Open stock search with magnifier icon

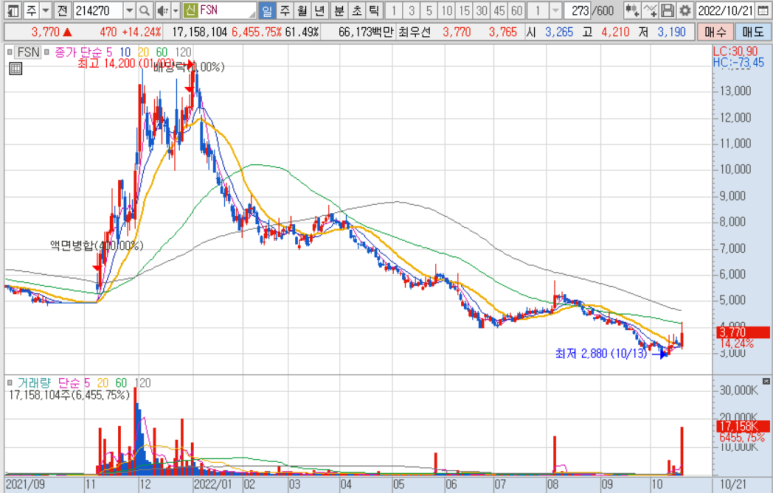pos(144,10)
